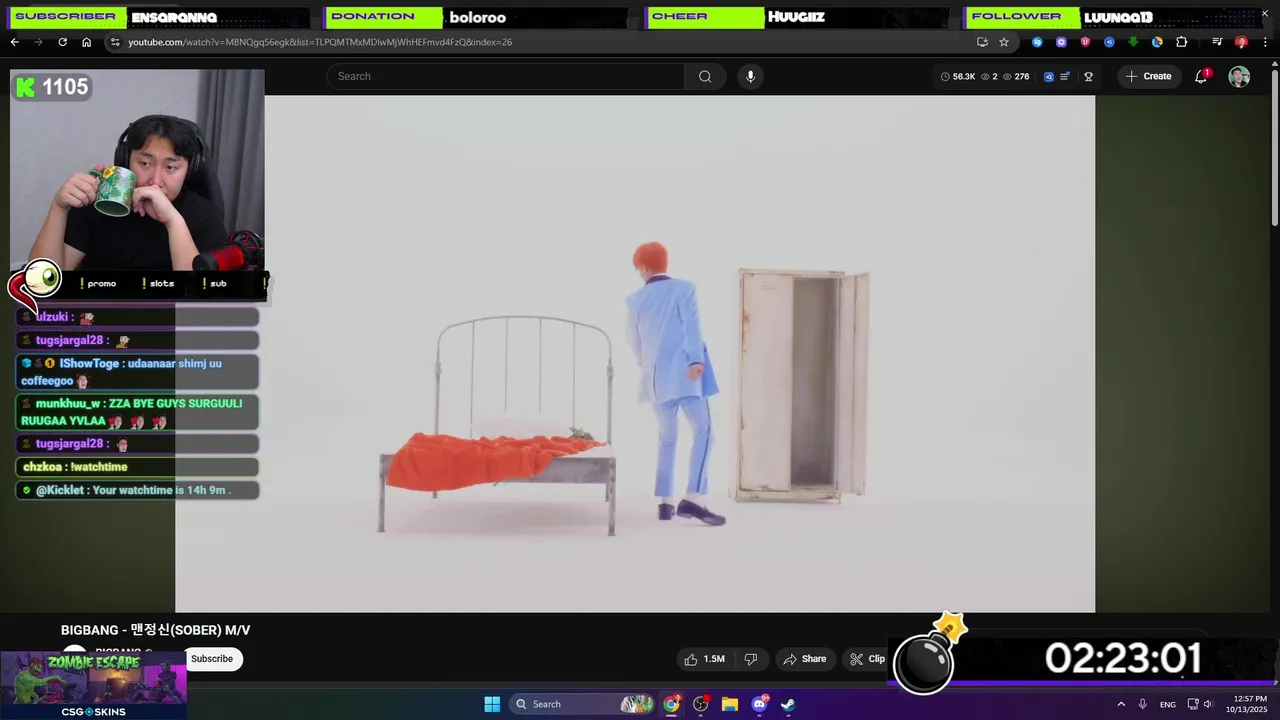Open browser home page icon

pos(86,42)
